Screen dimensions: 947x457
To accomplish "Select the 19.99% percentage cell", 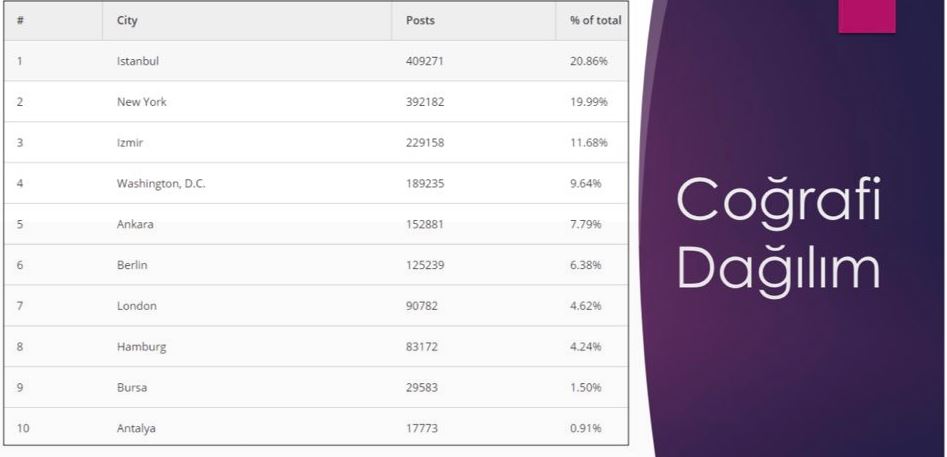I will click(589, 102).
